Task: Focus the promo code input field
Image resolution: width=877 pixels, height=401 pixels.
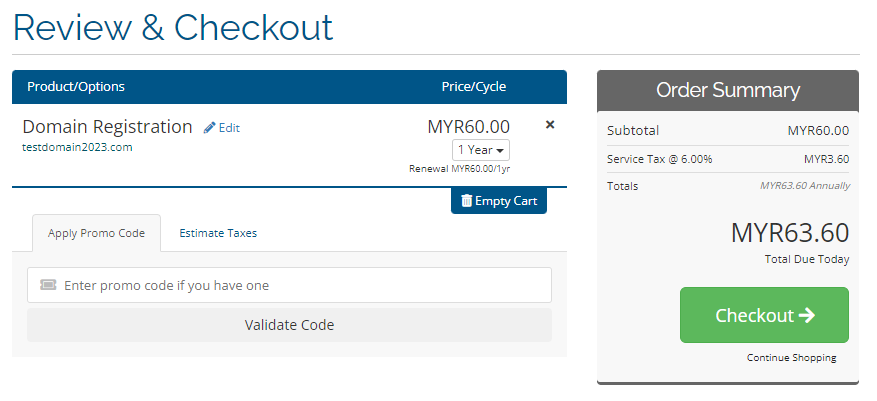Action: (289, 285)
